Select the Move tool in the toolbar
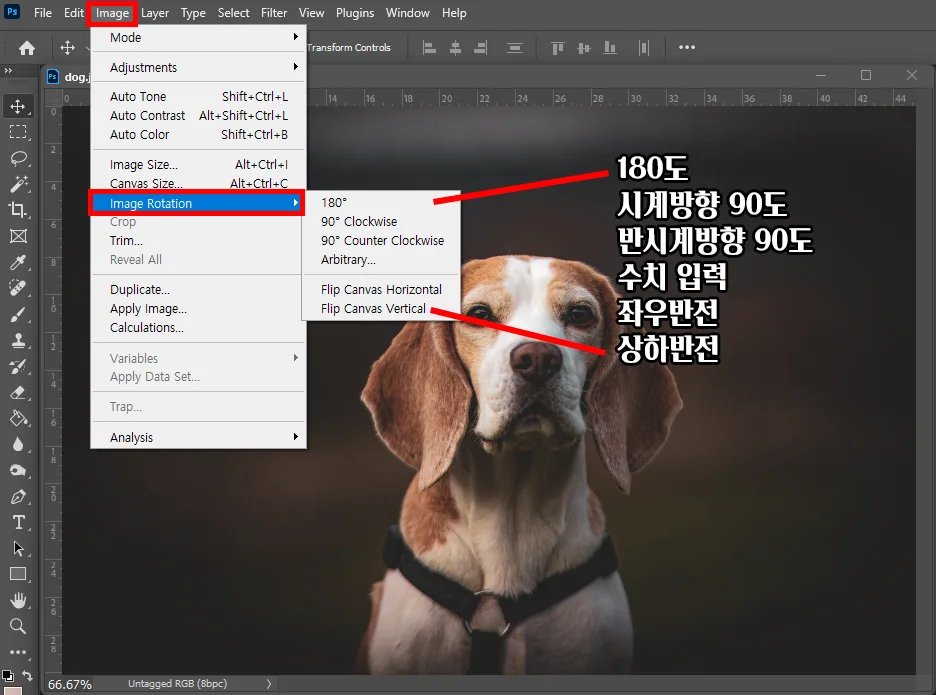The width and height of the screenshot is (936, 695). (x=18, y=106)
